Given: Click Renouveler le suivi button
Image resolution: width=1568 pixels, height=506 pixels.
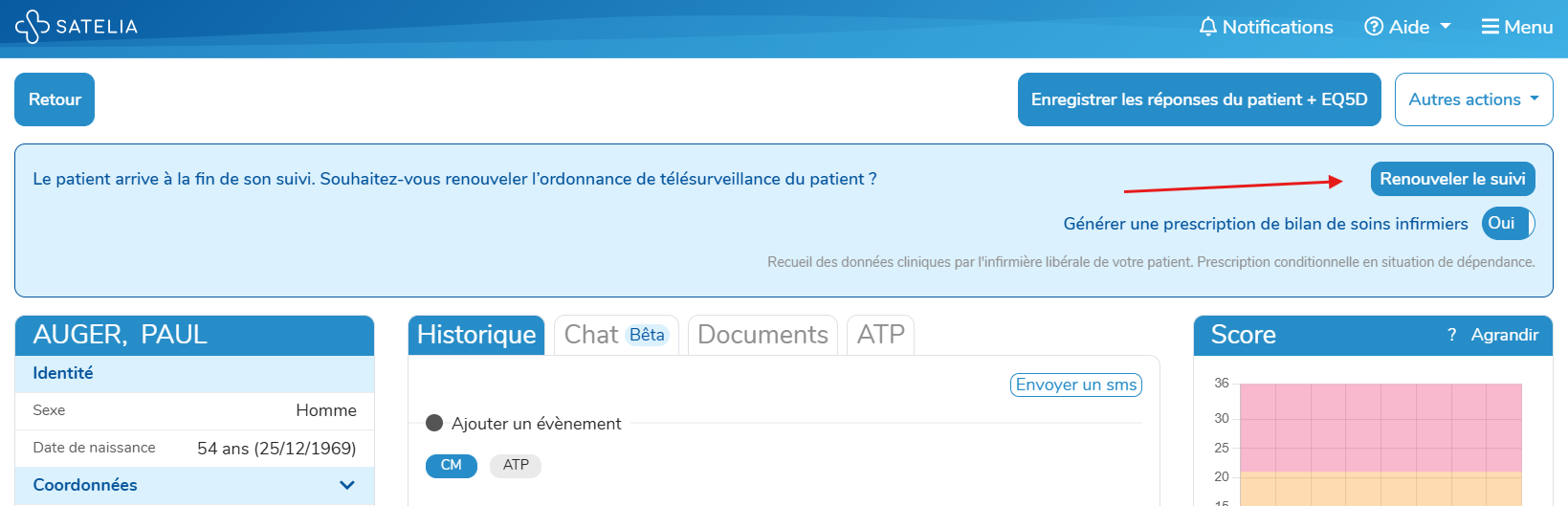Looking at the screenshot, I should click(1452, 179).
